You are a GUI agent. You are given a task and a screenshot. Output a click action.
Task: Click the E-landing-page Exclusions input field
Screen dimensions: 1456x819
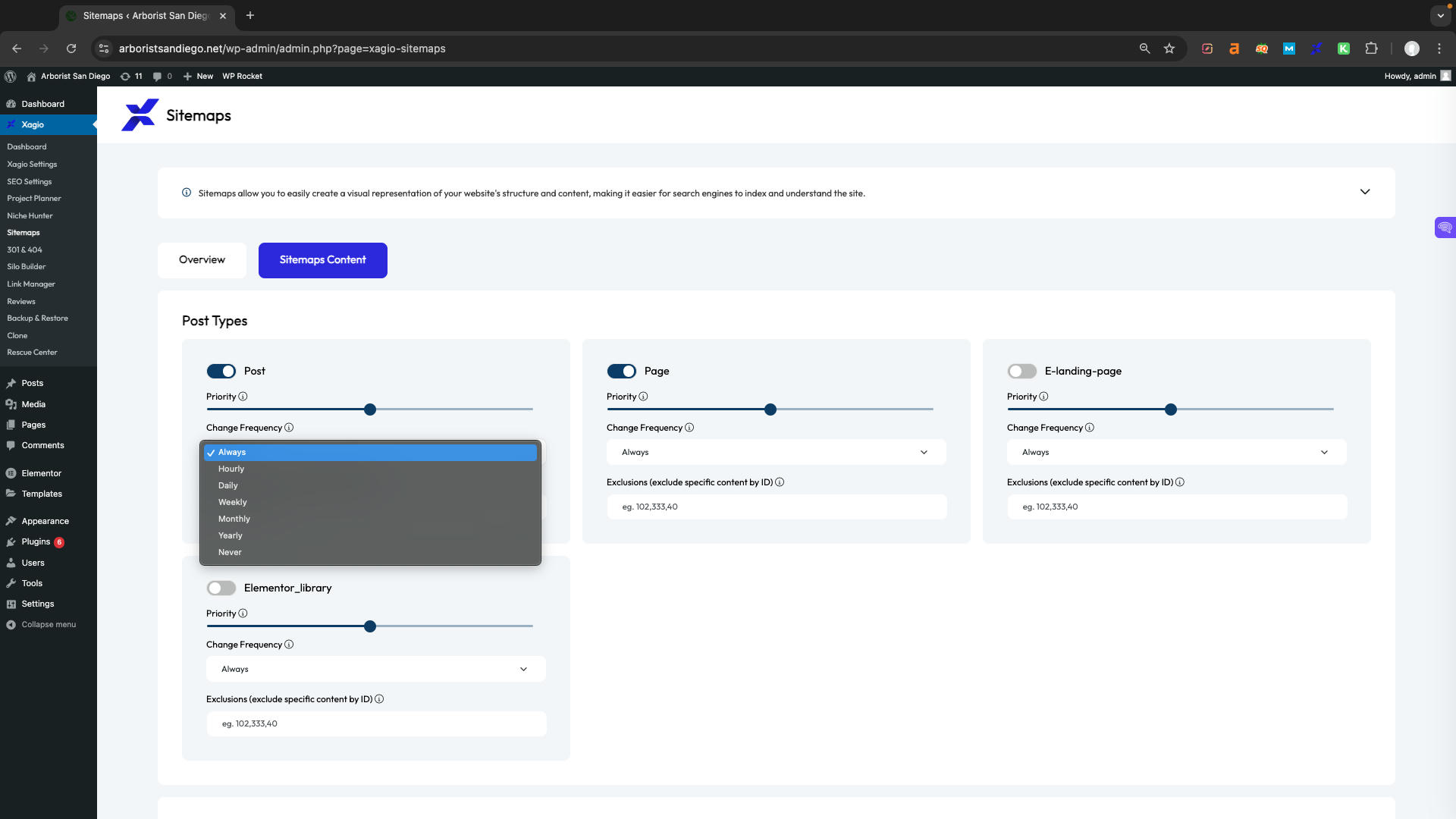click(1177, 507)
